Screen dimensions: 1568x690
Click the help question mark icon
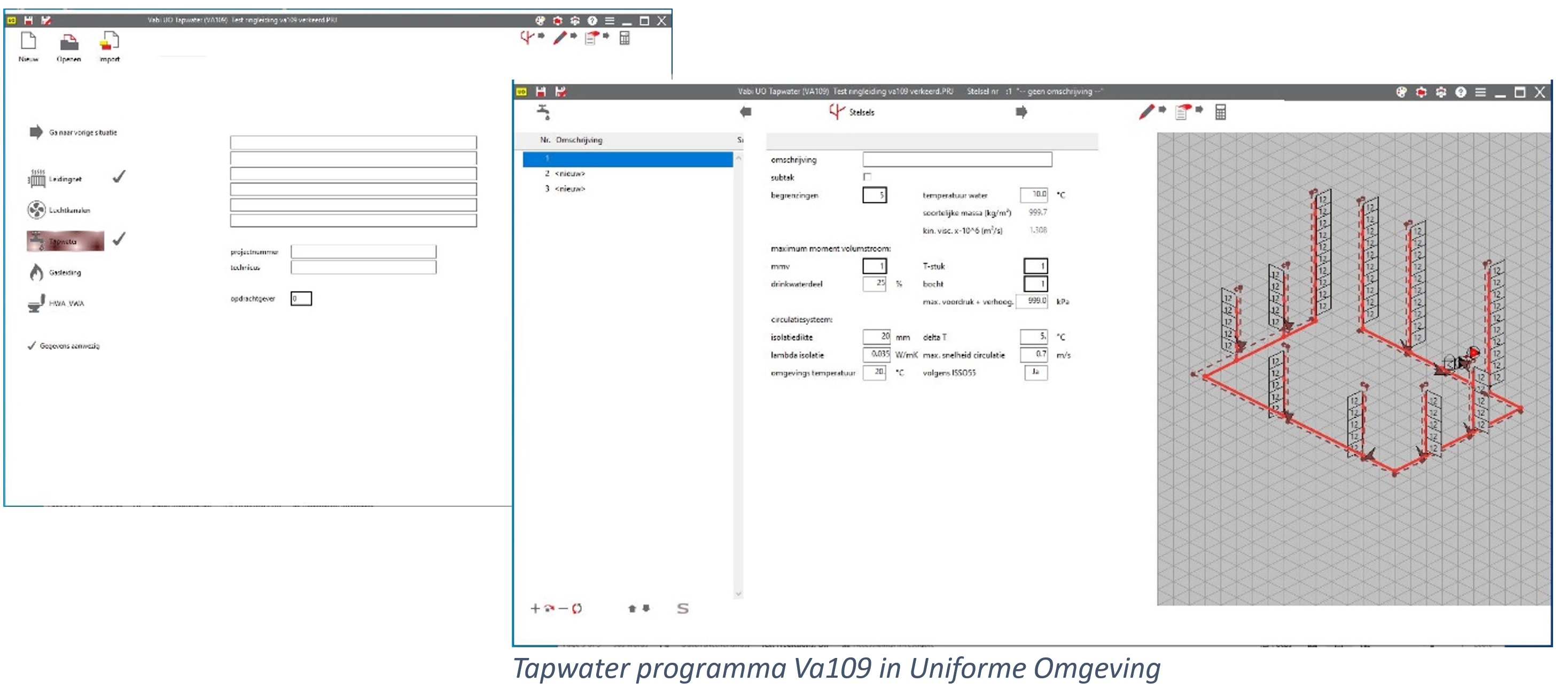point(1460,92)
